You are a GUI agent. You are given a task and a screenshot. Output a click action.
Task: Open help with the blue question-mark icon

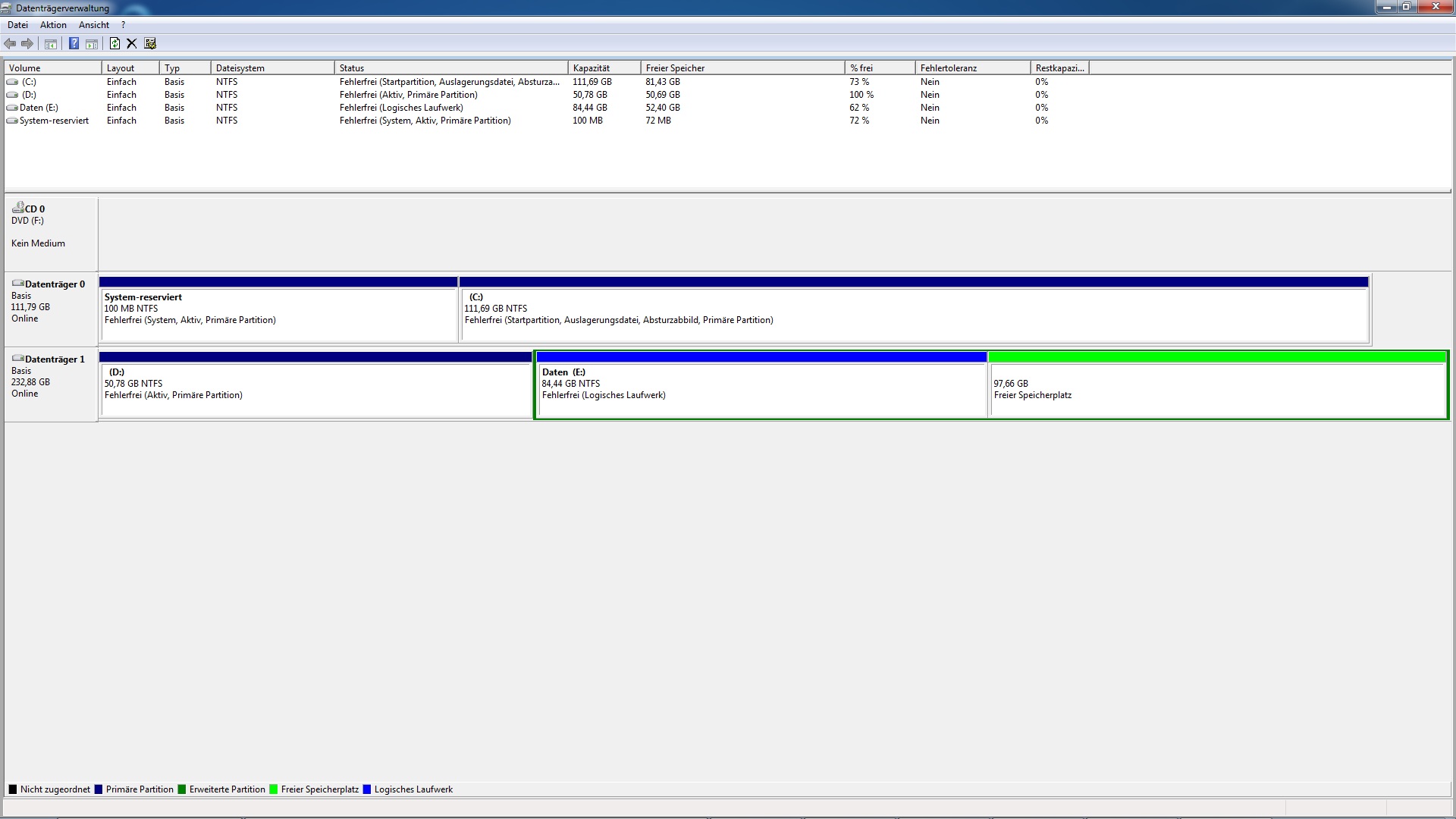pyautogui.click(x=74, y=44)
